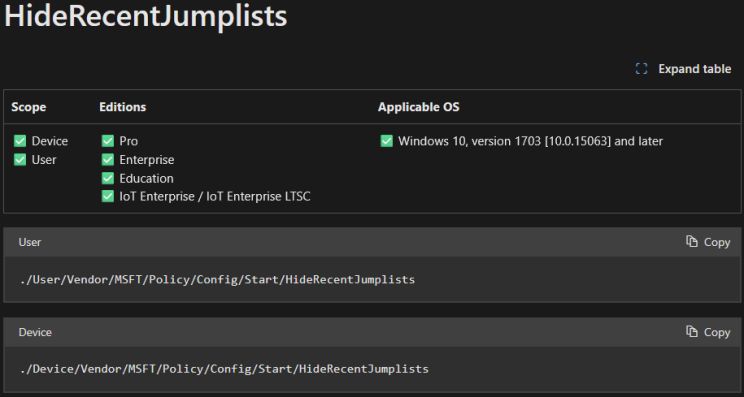Click the Applicable OS column header

point(418,107)
